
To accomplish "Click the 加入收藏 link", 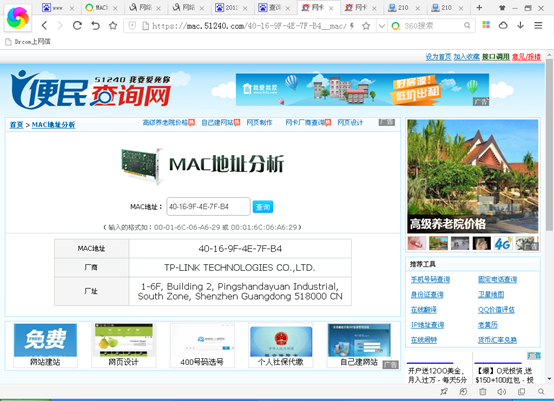I will tap(466, 57).
